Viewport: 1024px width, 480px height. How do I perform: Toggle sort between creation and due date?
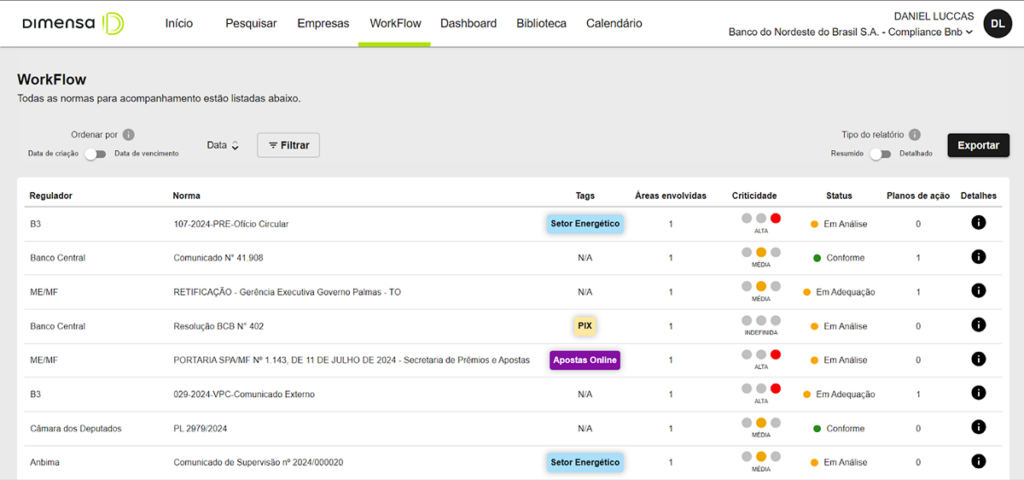pos(95,154)
